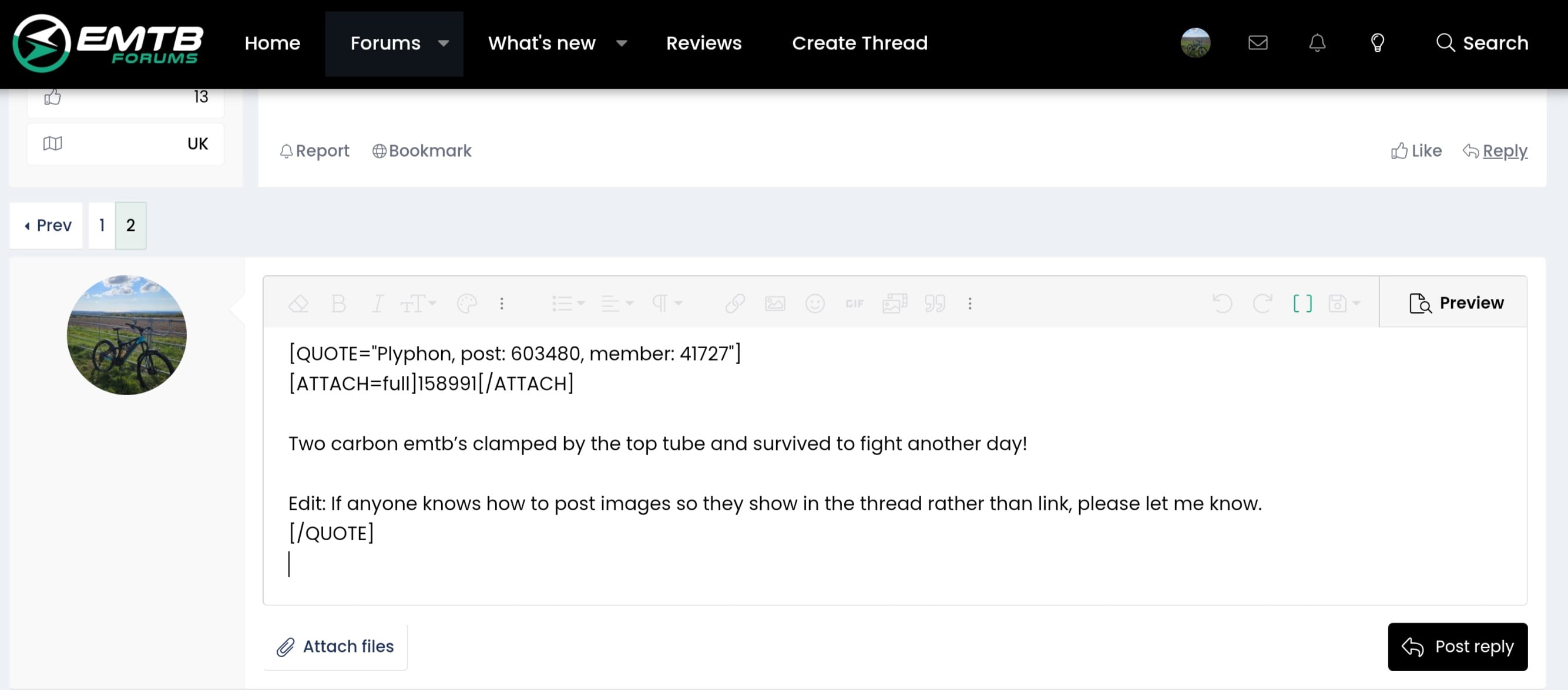
Task: Open the text color palette
Action: 467,303
